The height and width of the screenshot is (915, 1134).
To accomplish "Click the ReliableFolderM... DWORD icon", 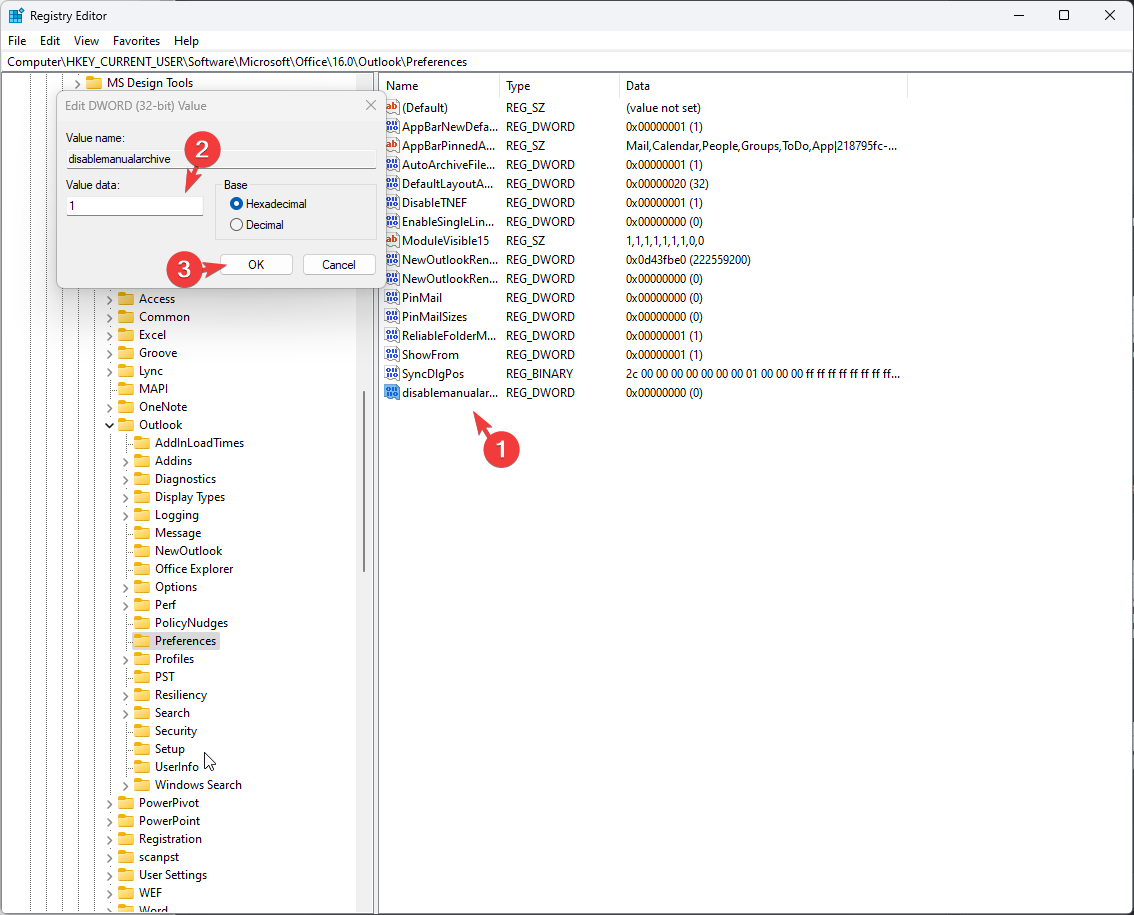I will click(392, 336).
